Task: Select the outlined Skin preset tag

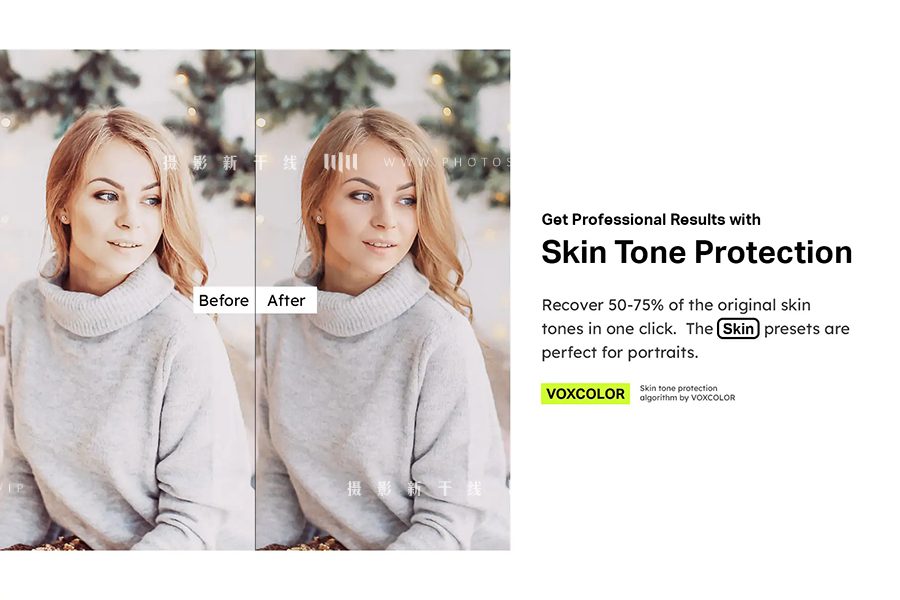Action: click(x=738, y=328)
